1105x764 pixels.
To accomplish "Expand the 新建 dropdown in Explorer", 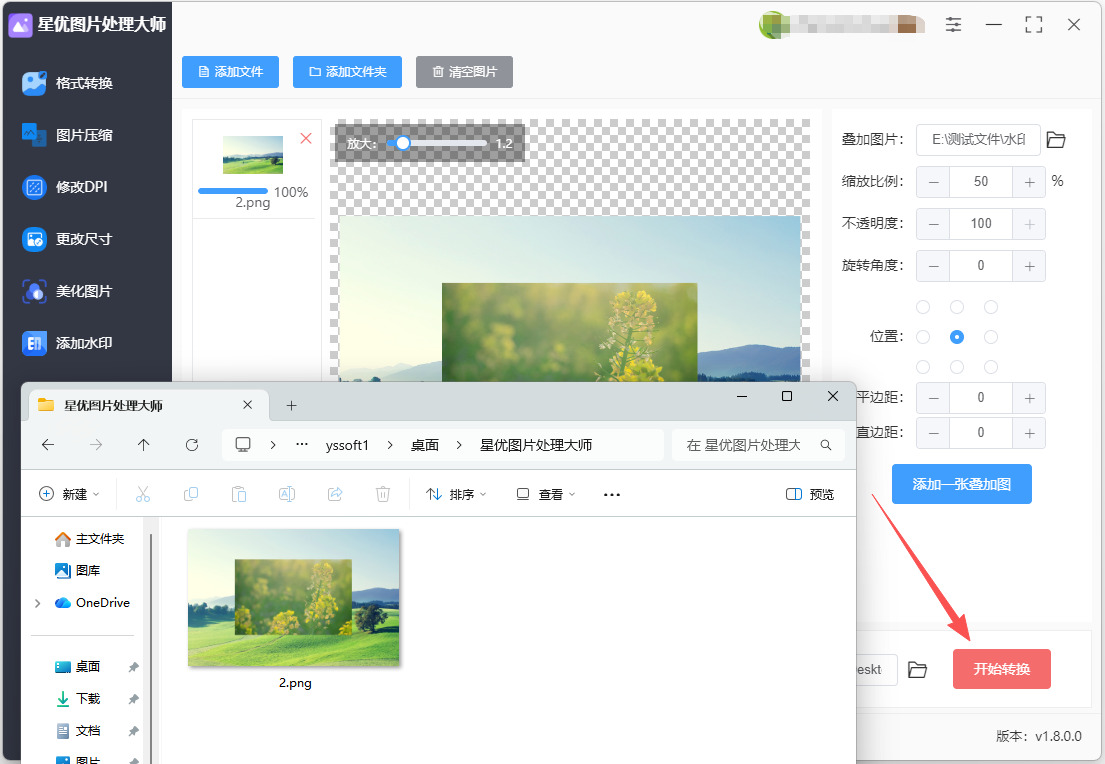I will pyautogui.click(x=69, y=494).
